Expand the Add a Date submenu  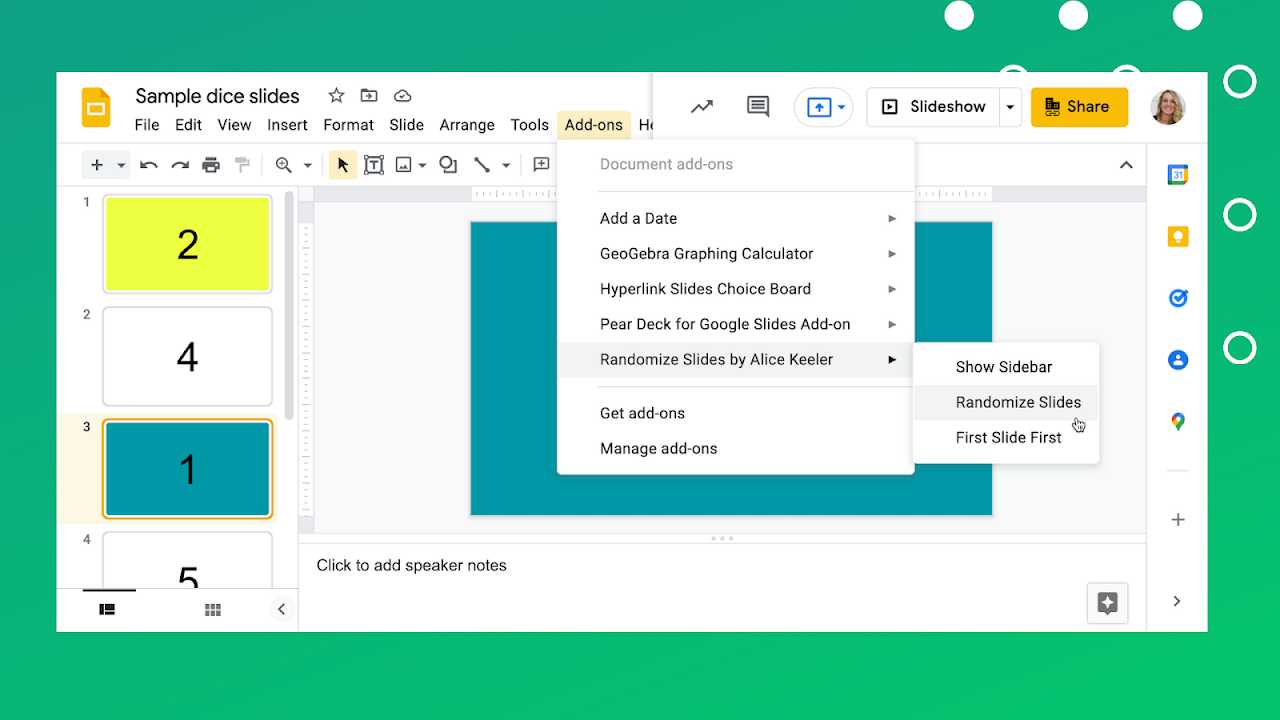[x=736, y=219]
